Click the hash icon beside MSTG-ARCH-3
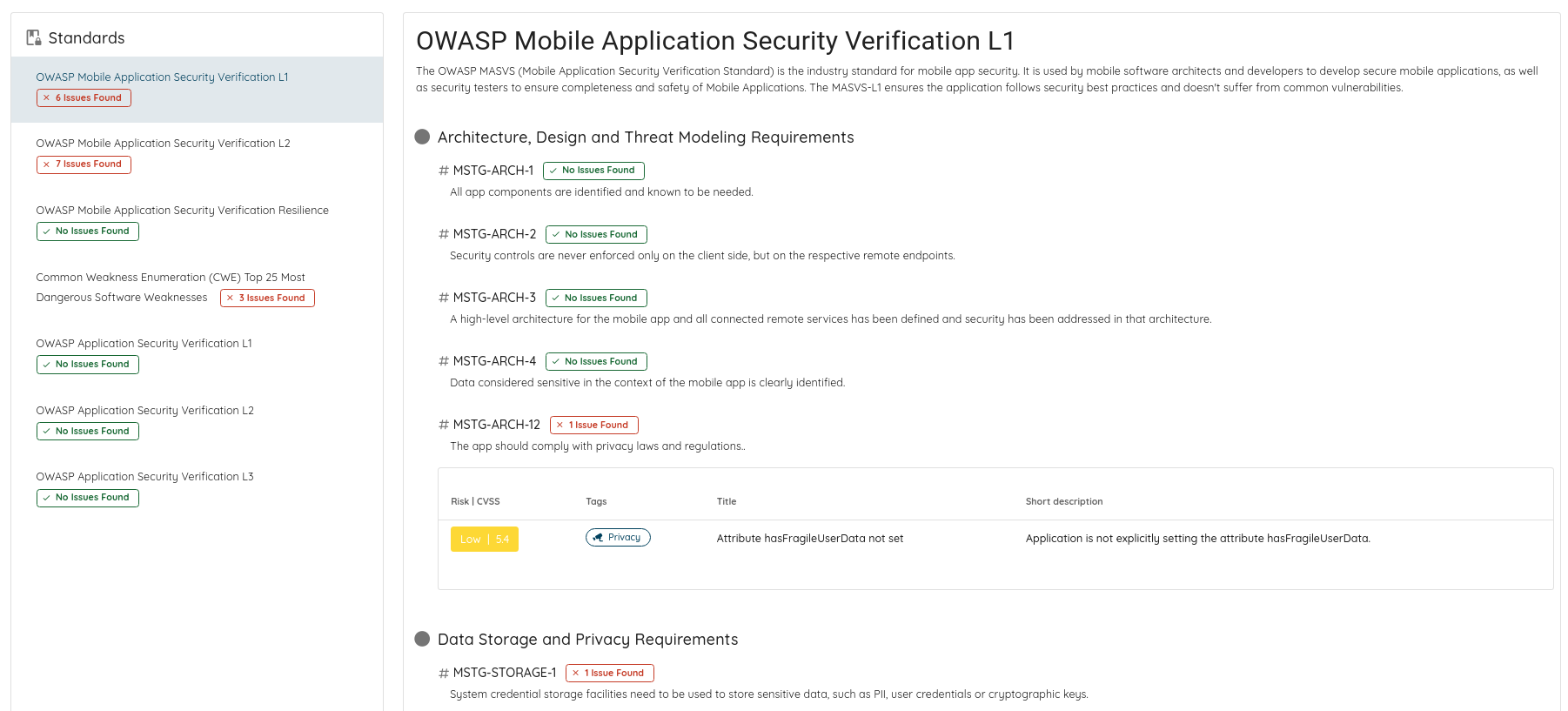 click(444, 298)
